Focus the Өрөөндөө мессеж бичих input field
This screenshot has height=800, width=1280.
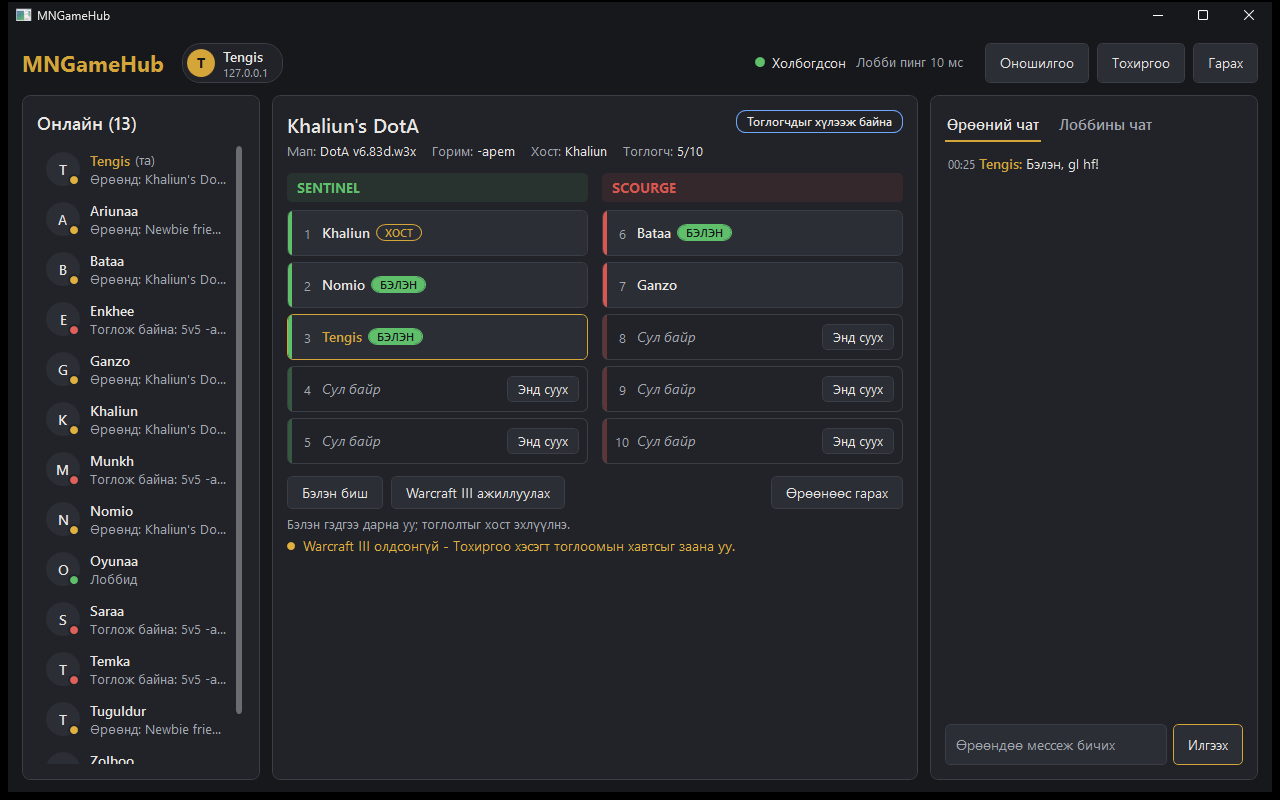(x=1056, y=745)
